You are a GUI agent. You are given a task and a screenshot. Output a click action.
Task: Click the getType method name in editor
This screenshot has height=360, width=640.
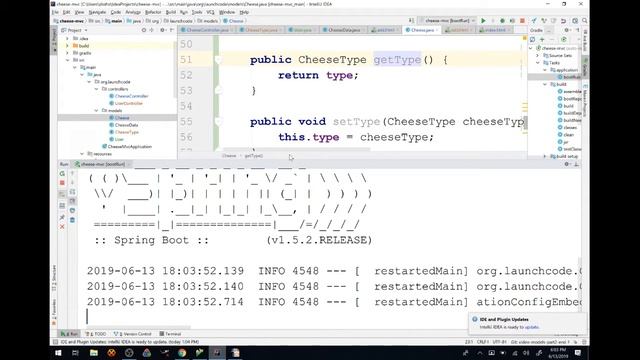coord(397,60)
